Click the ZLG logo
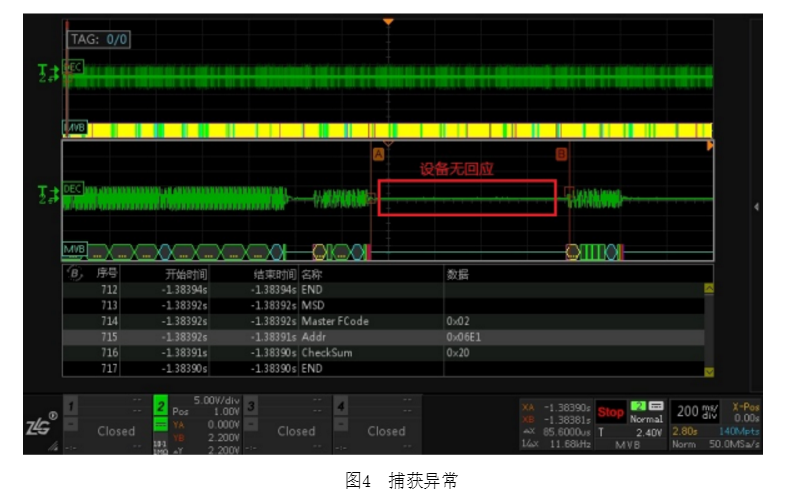Viewport: 805px width, 498px height. click(x=41, y=425)
